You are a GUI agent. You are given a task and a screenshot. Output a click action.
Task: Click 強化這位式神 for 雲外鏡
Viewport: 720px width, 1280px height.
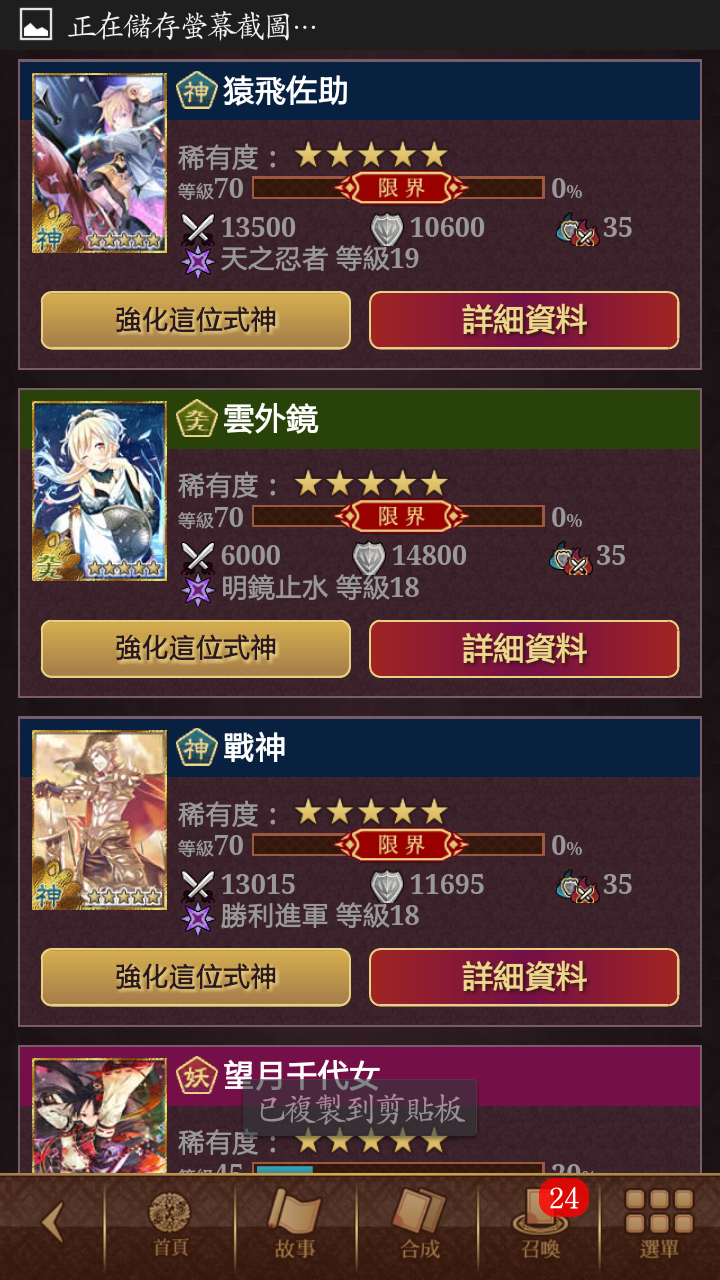tap(196, 649)
